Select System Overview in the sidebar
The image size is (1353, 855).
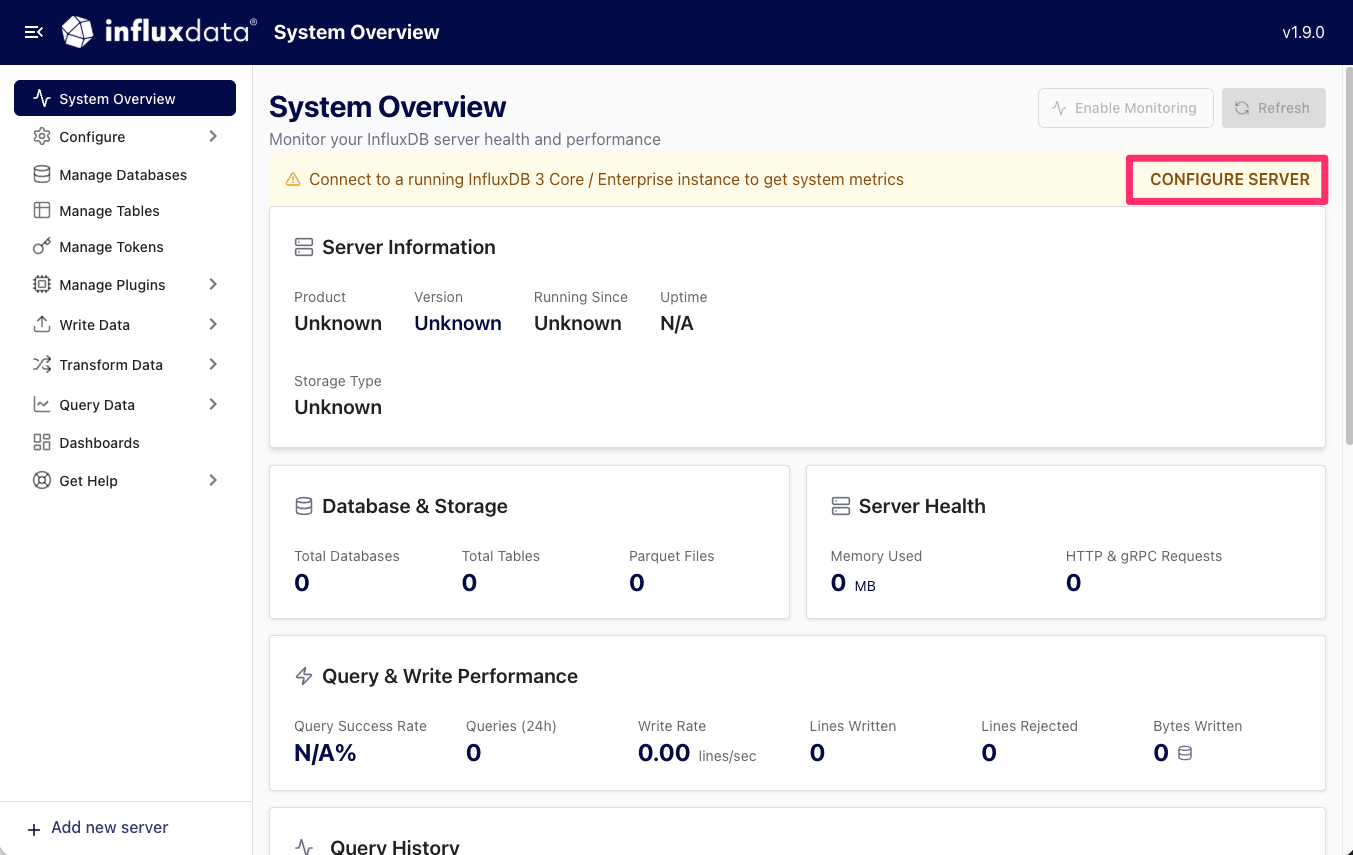(125, 98)
